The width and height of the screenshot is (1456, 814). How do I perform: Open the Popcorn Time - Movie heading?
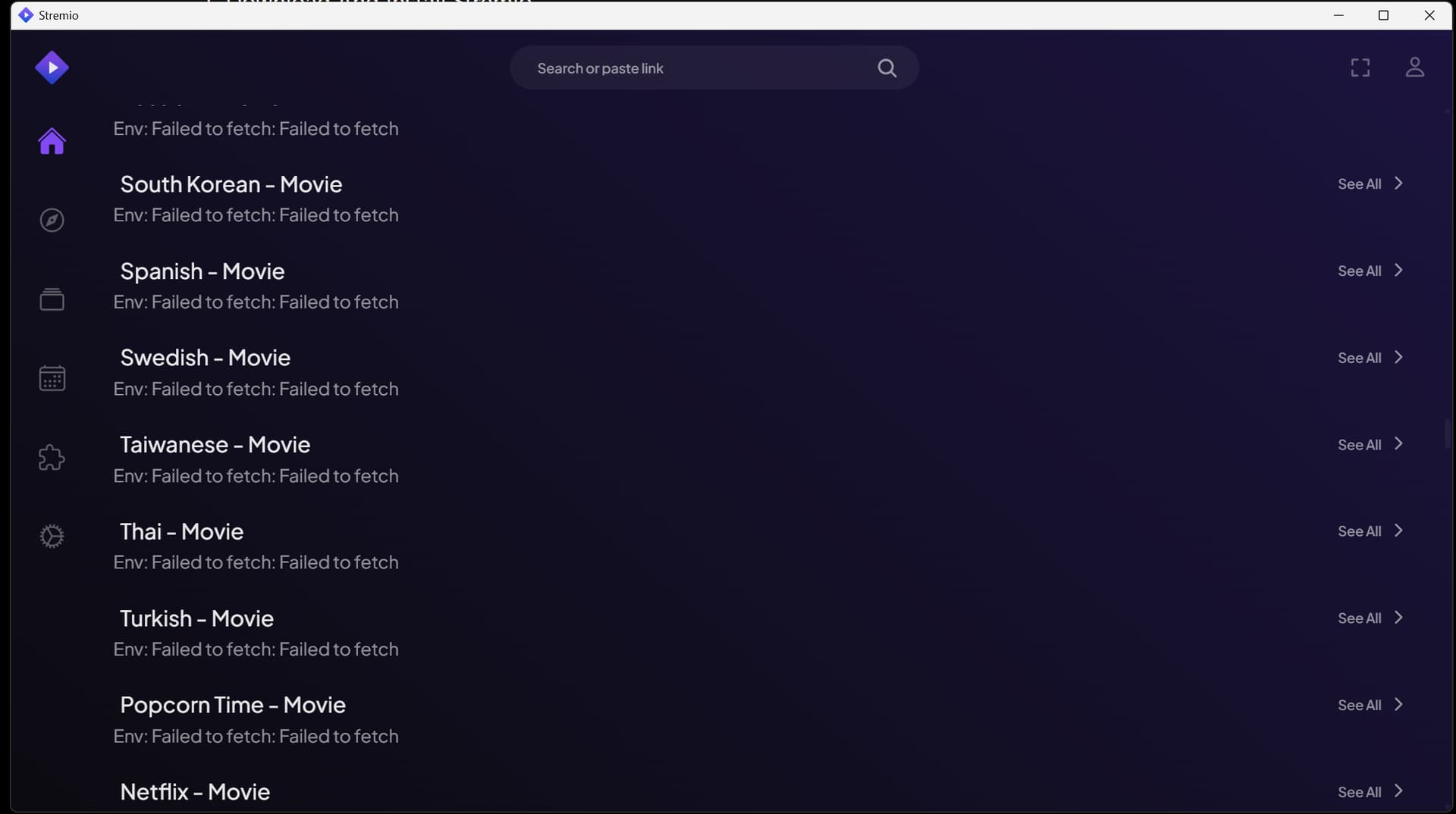(x=233, y=705)
